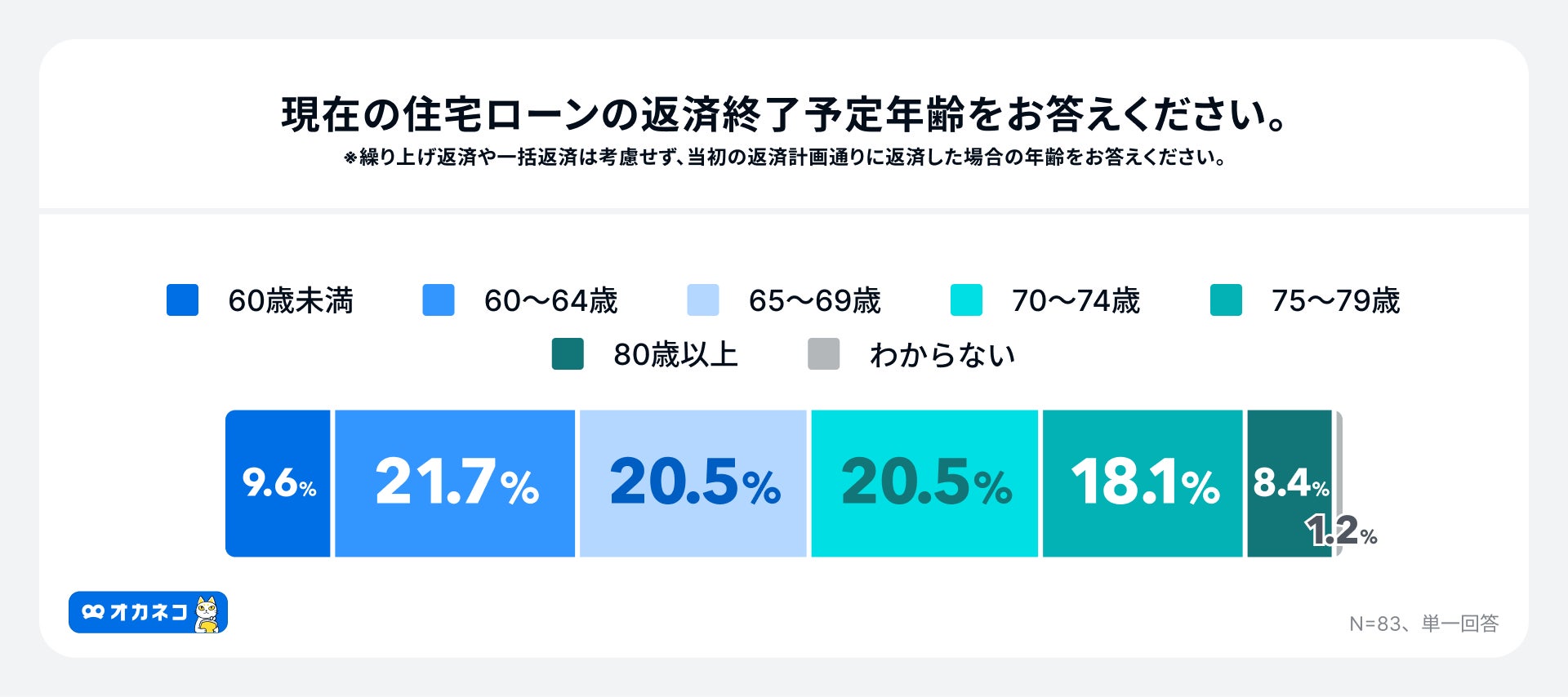
Task: Click the 70〜74歳 legend color square
Action: [966, 300]
